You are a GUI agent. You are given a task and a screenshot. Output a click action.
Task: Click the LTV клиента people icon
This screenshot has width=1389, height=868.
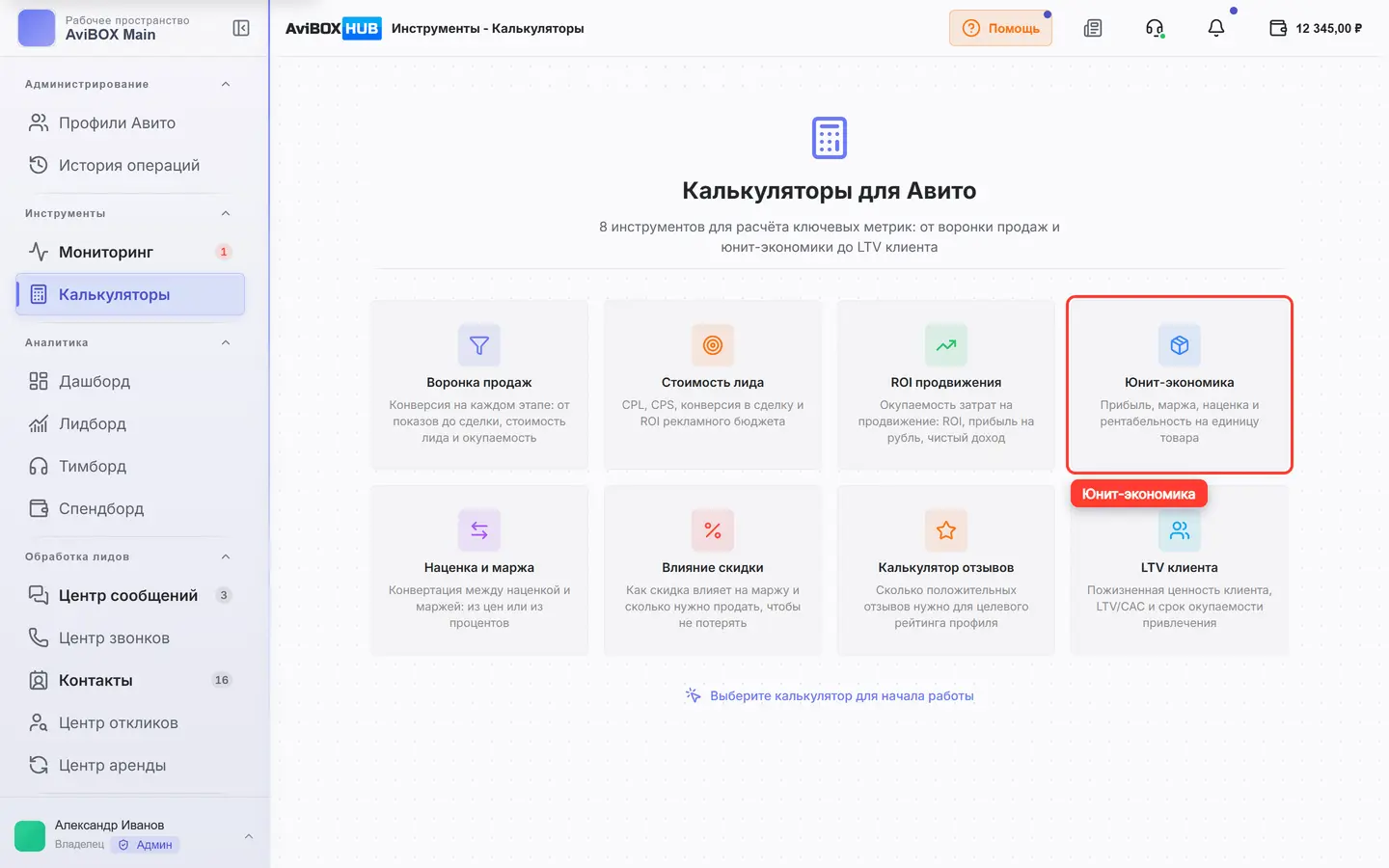point(1180,530)
